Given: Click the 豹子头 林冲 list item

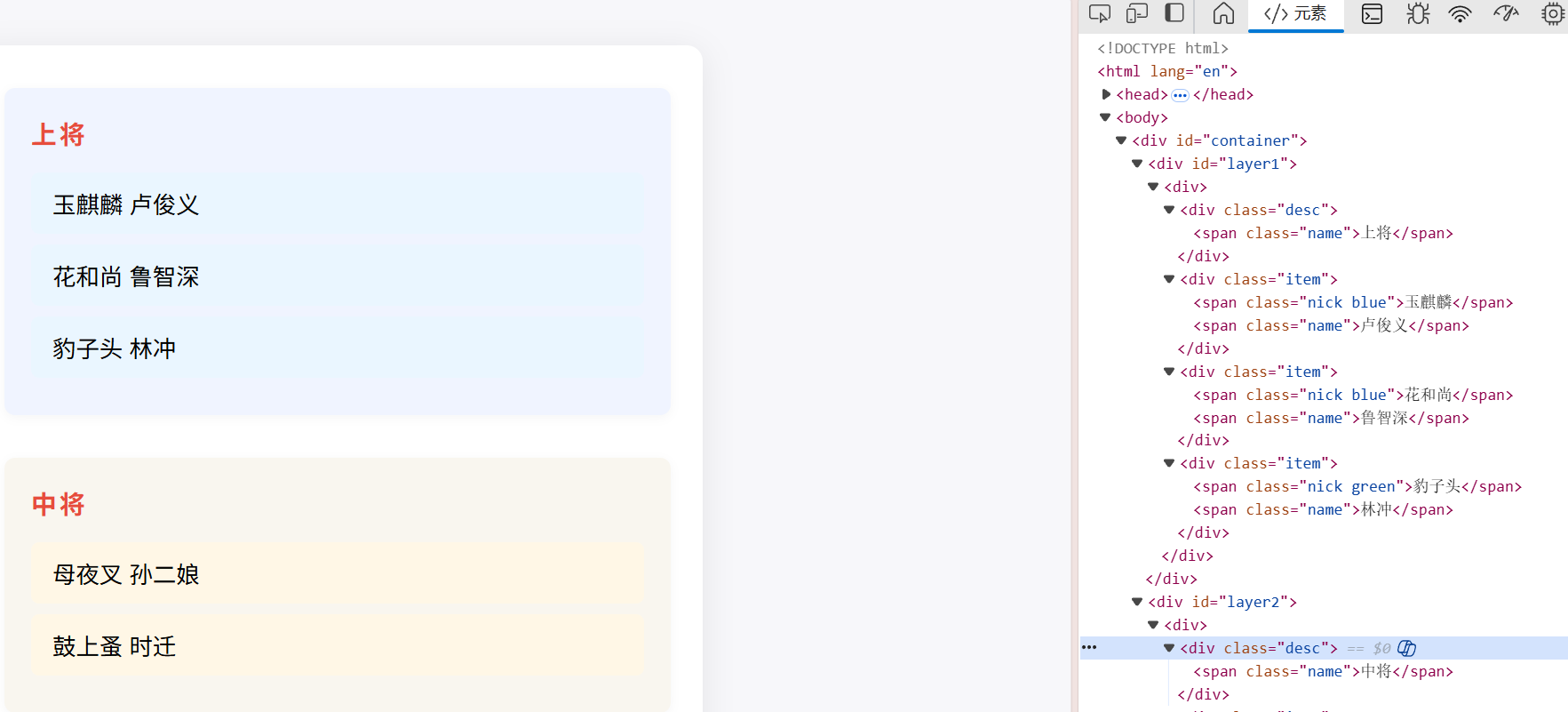Looking at the screenshot, I should pos(338,348).
